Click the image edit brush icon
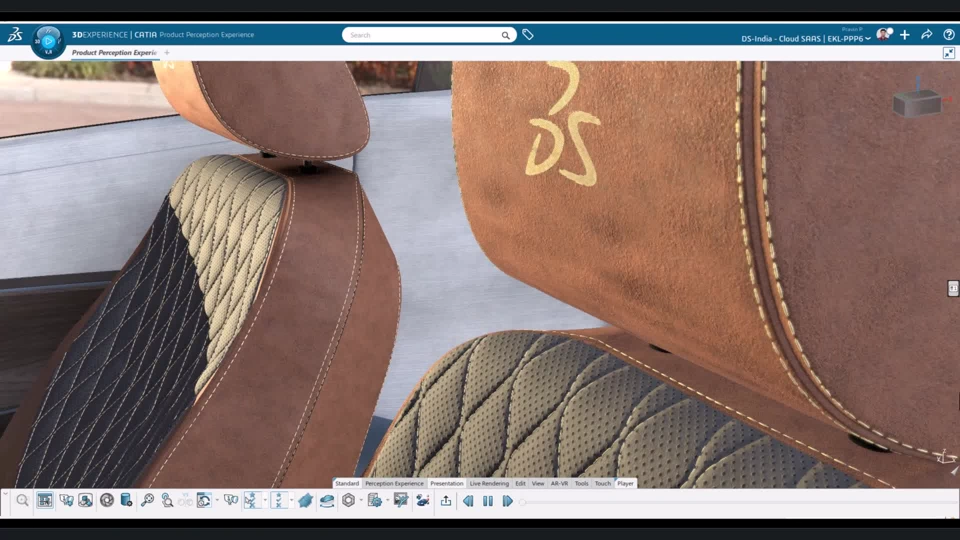960x540 pixels. pyautogui.click(x=401, y=501)
